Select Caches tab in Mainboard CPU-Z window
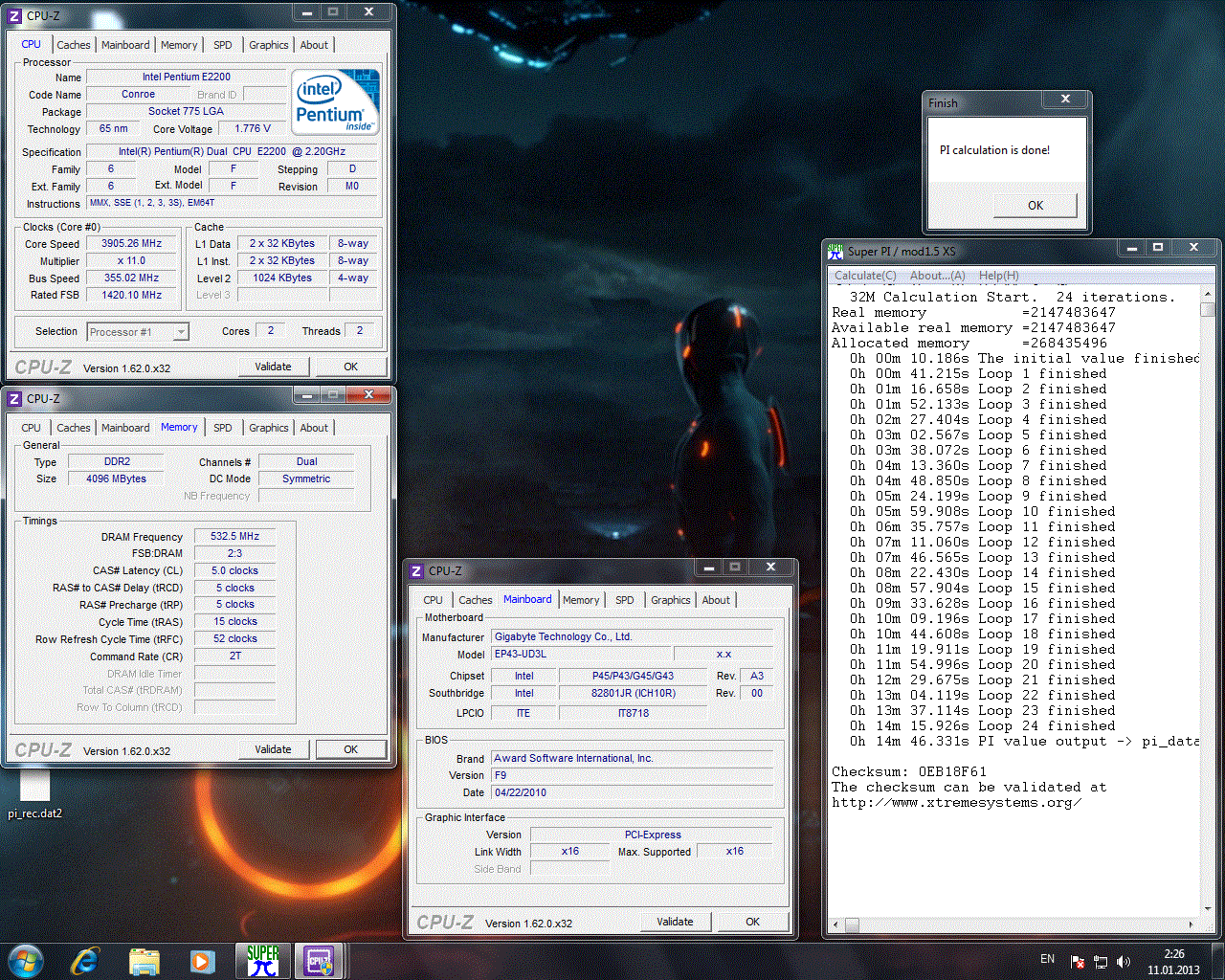1225x980 pixels. click(476, 600)
